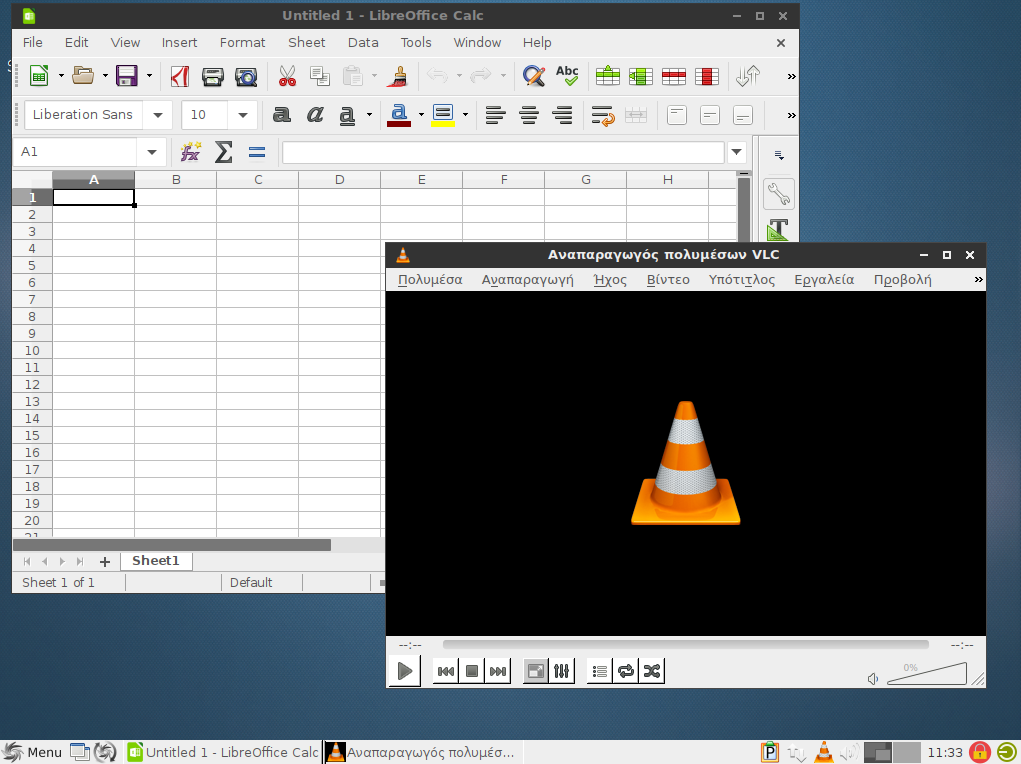1021x764 pixels.
Task: Expand the Liberation Sans font name dropdown
Action: click(x=157, y=115)
